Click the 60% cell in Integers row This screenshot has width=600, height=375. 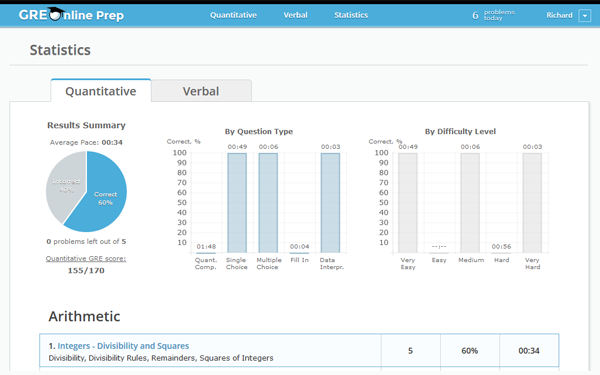point(470,351)
